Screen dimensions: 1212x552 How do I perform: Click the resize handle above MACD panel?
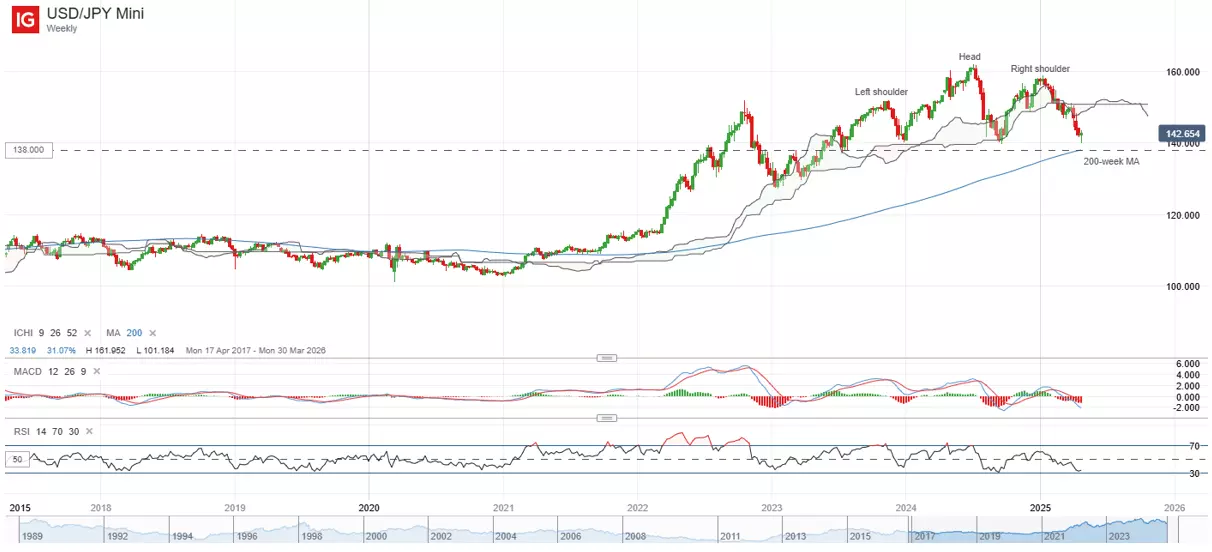tap(606, 357)
